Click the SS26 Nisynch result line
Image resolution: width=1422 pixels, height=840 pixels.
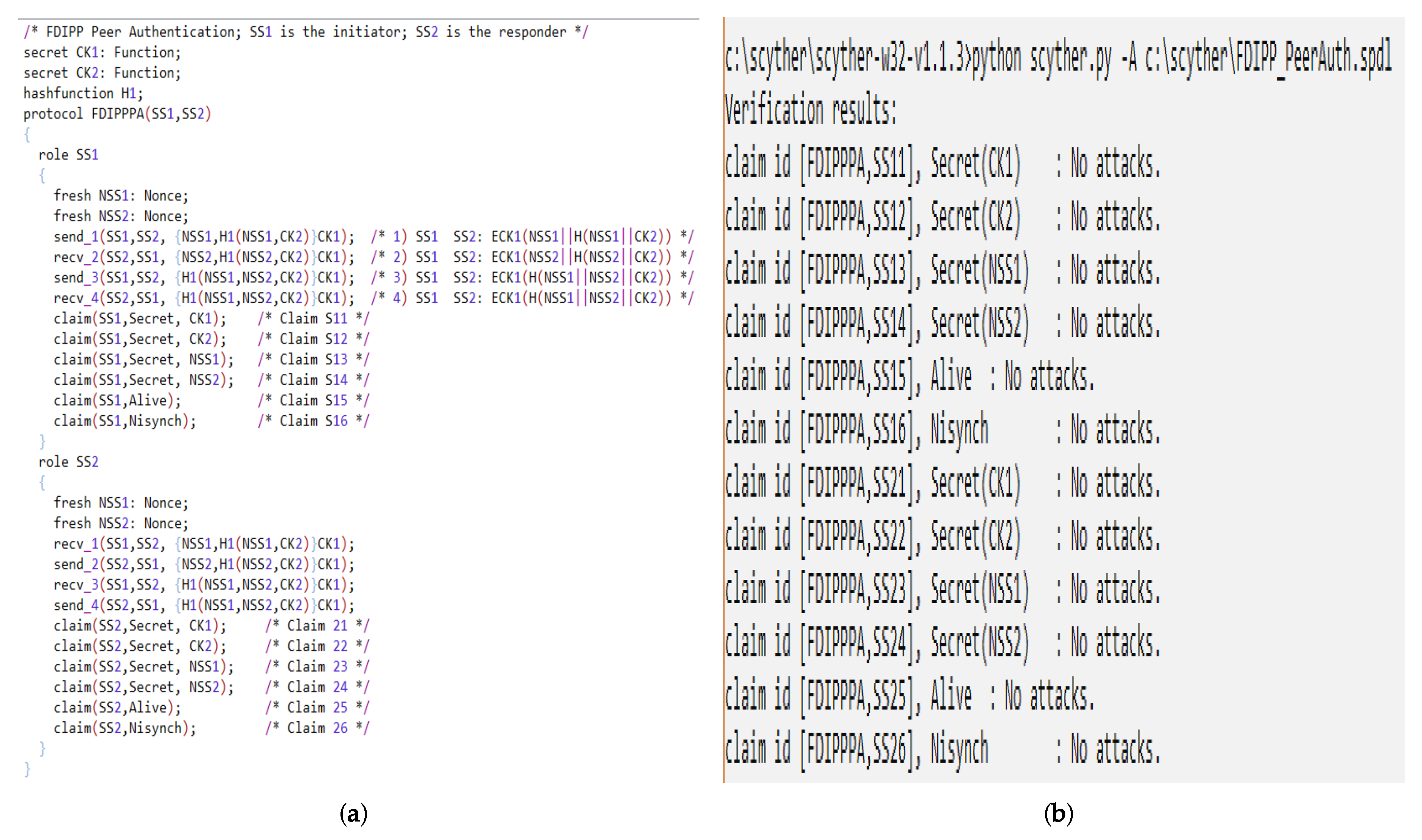(x=942, y=749)
